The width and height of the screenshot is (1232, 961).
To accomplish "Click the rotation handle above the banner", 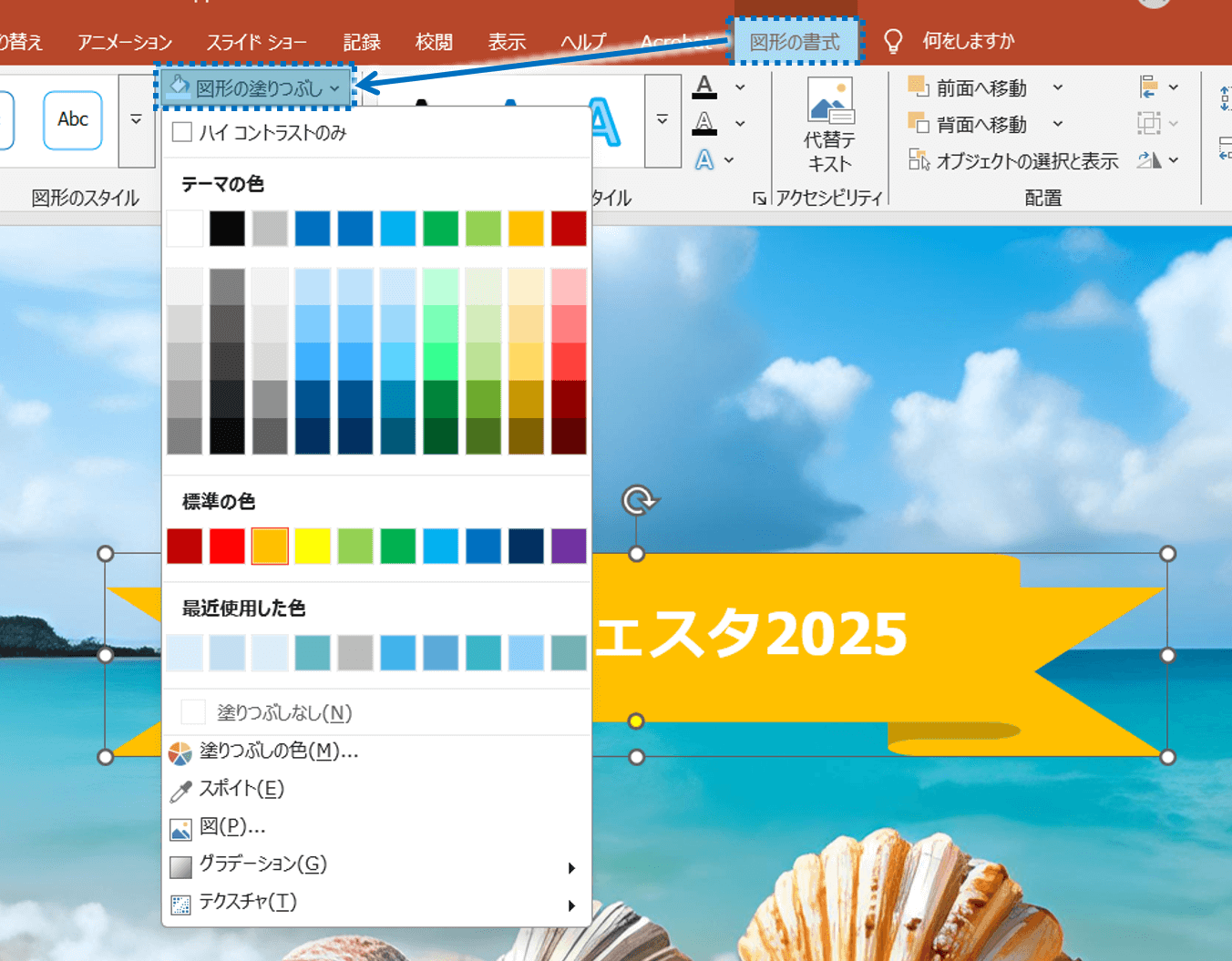I will [638, 500].
